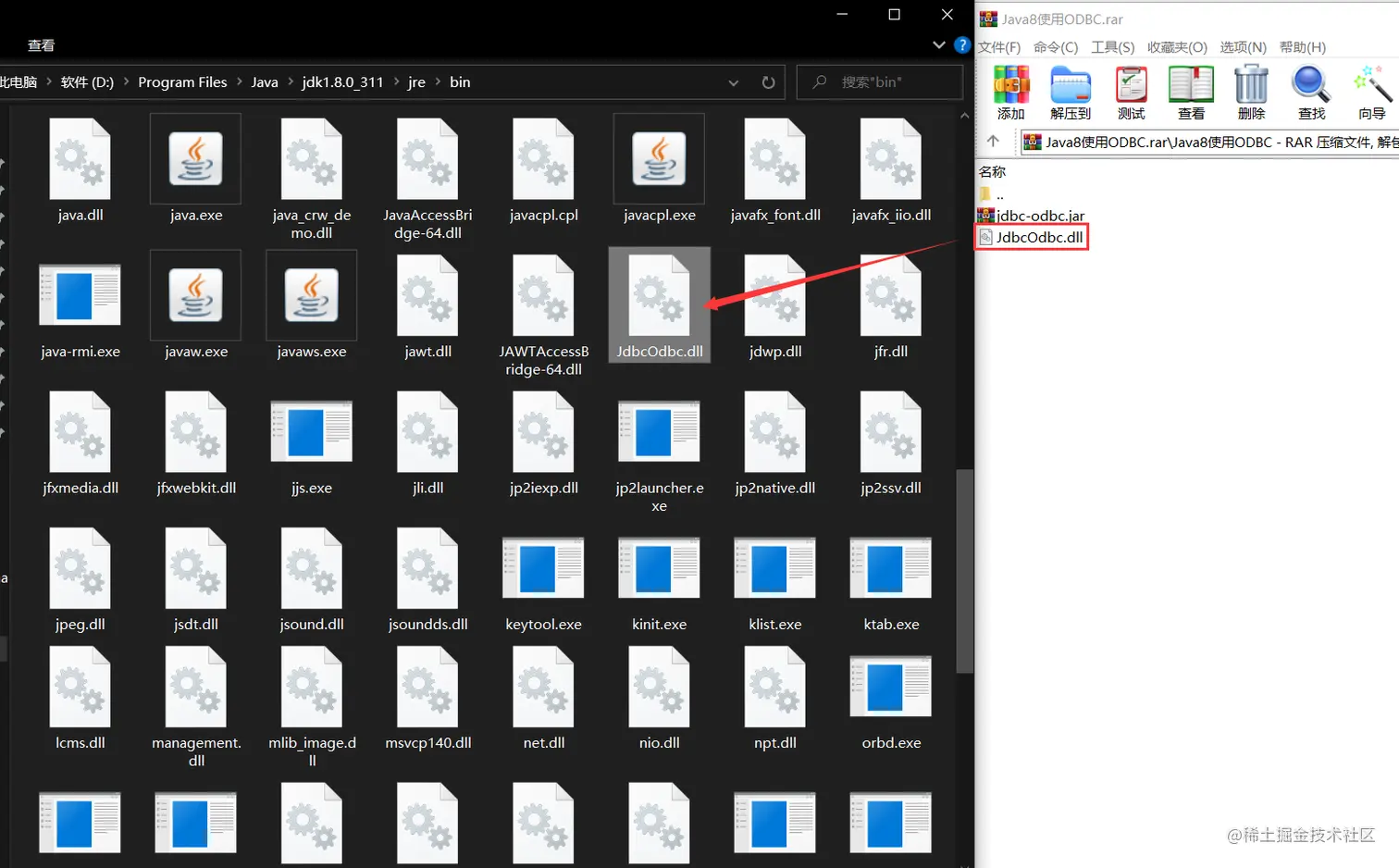The width and height of the screenshot is (1399, 868).
Task: Select the javaw.exe file icon
Action: tap(195, 295)
